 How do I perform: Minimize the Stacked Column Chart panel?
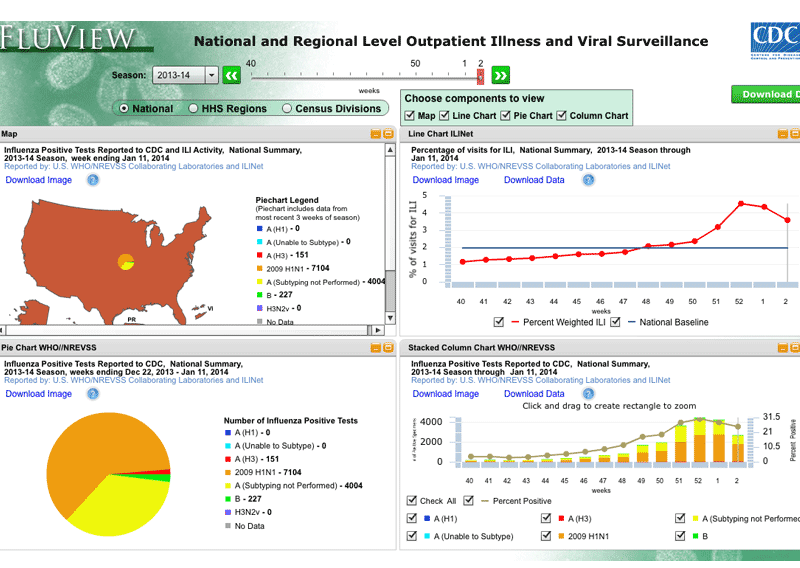pyautogui.click(x=783, y=348)
